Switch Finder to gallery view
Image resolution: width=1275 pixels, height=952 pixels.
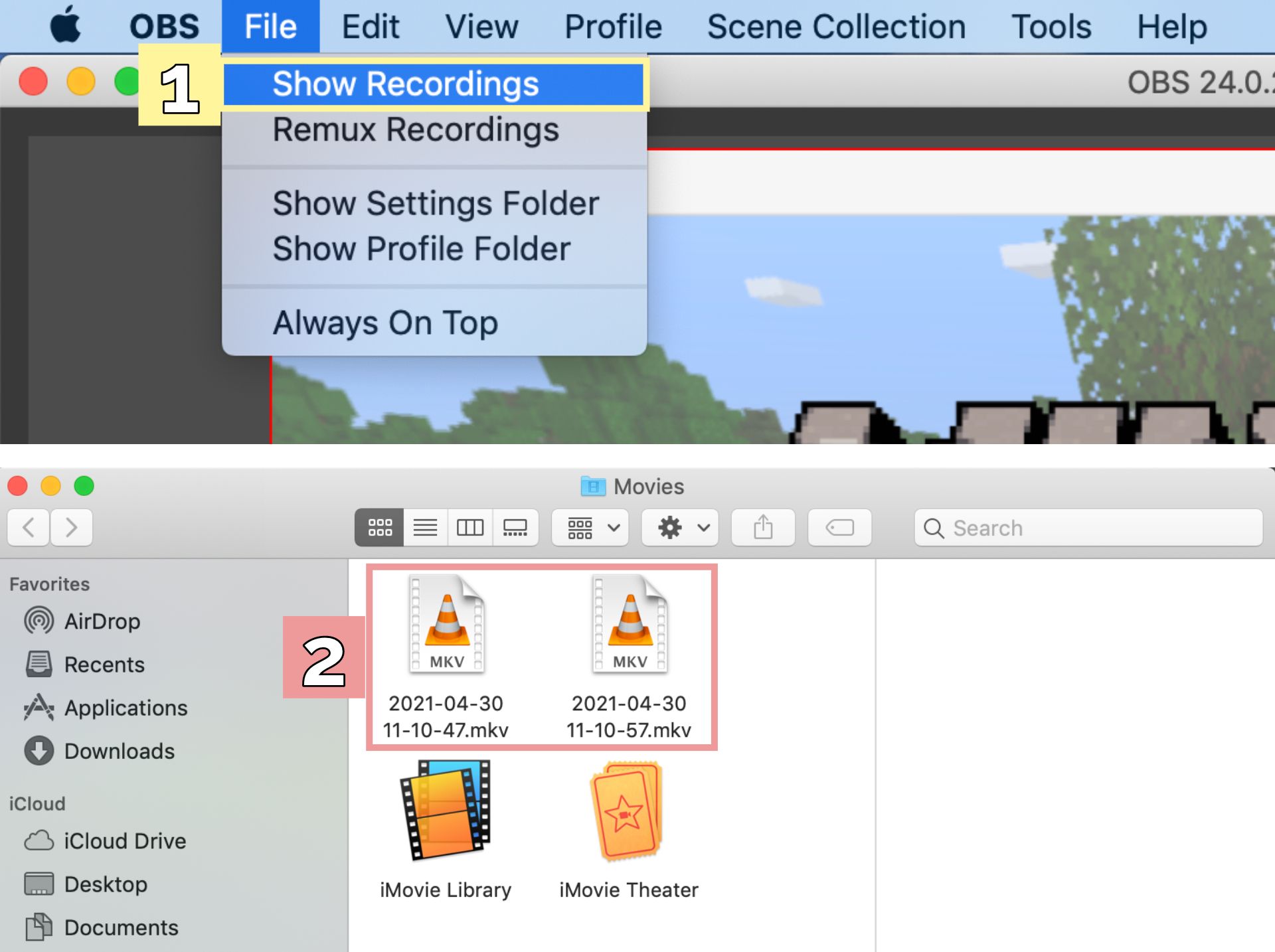pyautogui.click(x=515, y=528)
